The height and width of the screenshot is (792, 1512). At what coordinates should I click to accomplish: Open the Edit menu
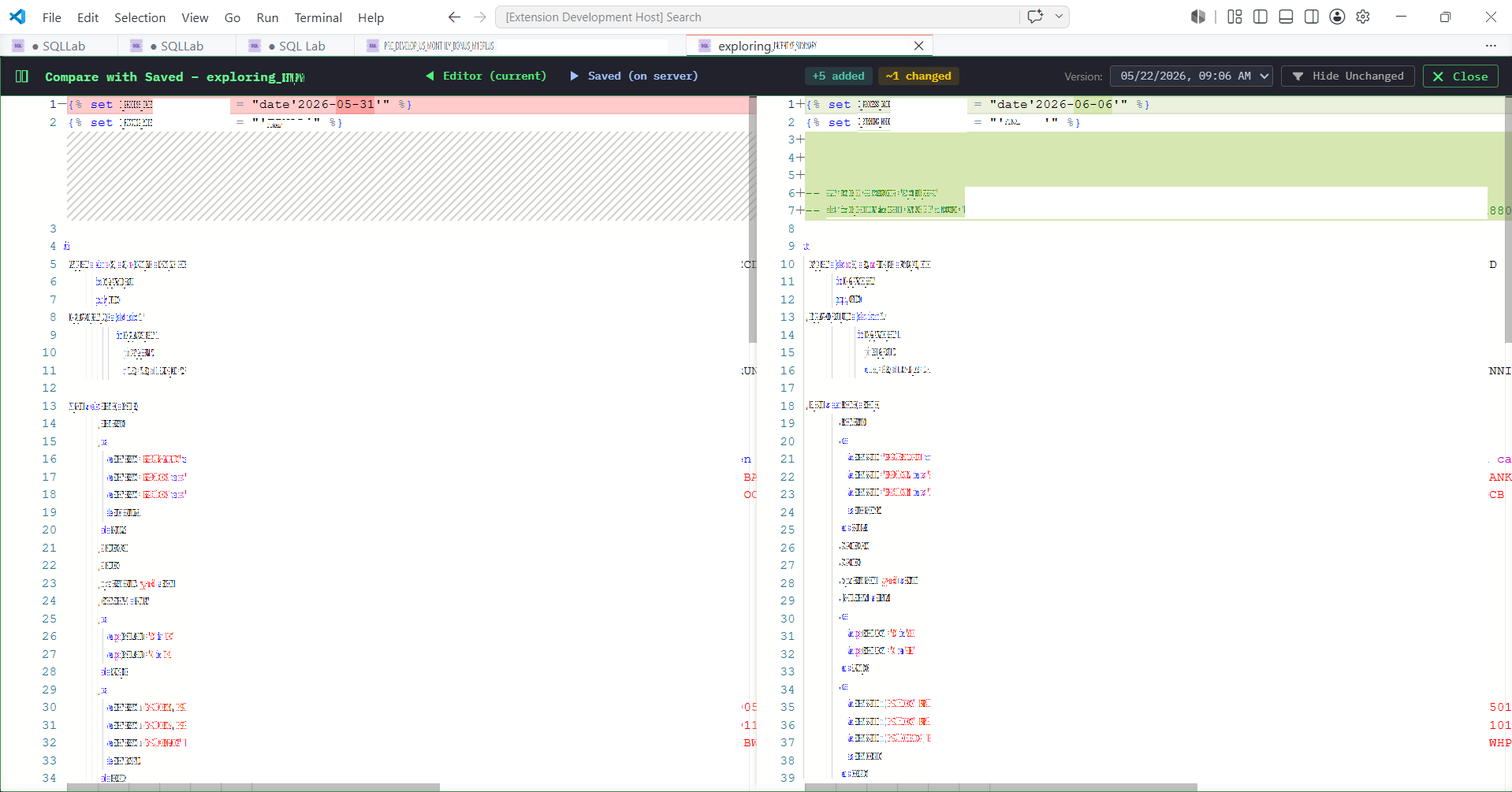click(88, 17)
